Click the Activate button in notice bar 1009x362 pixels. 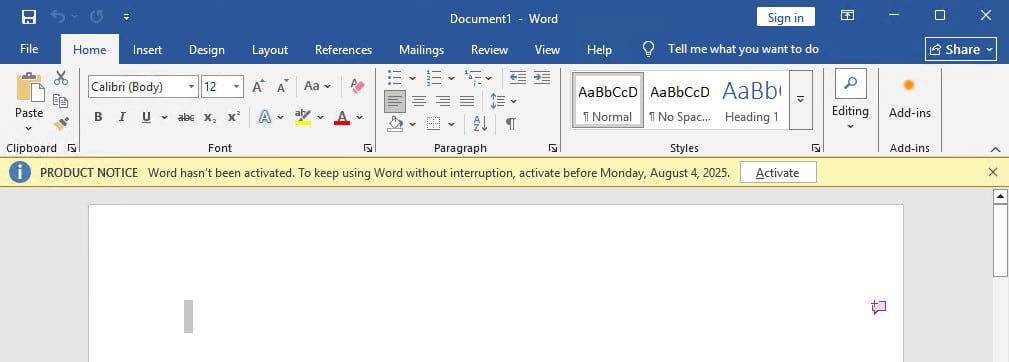pos(778,172)
